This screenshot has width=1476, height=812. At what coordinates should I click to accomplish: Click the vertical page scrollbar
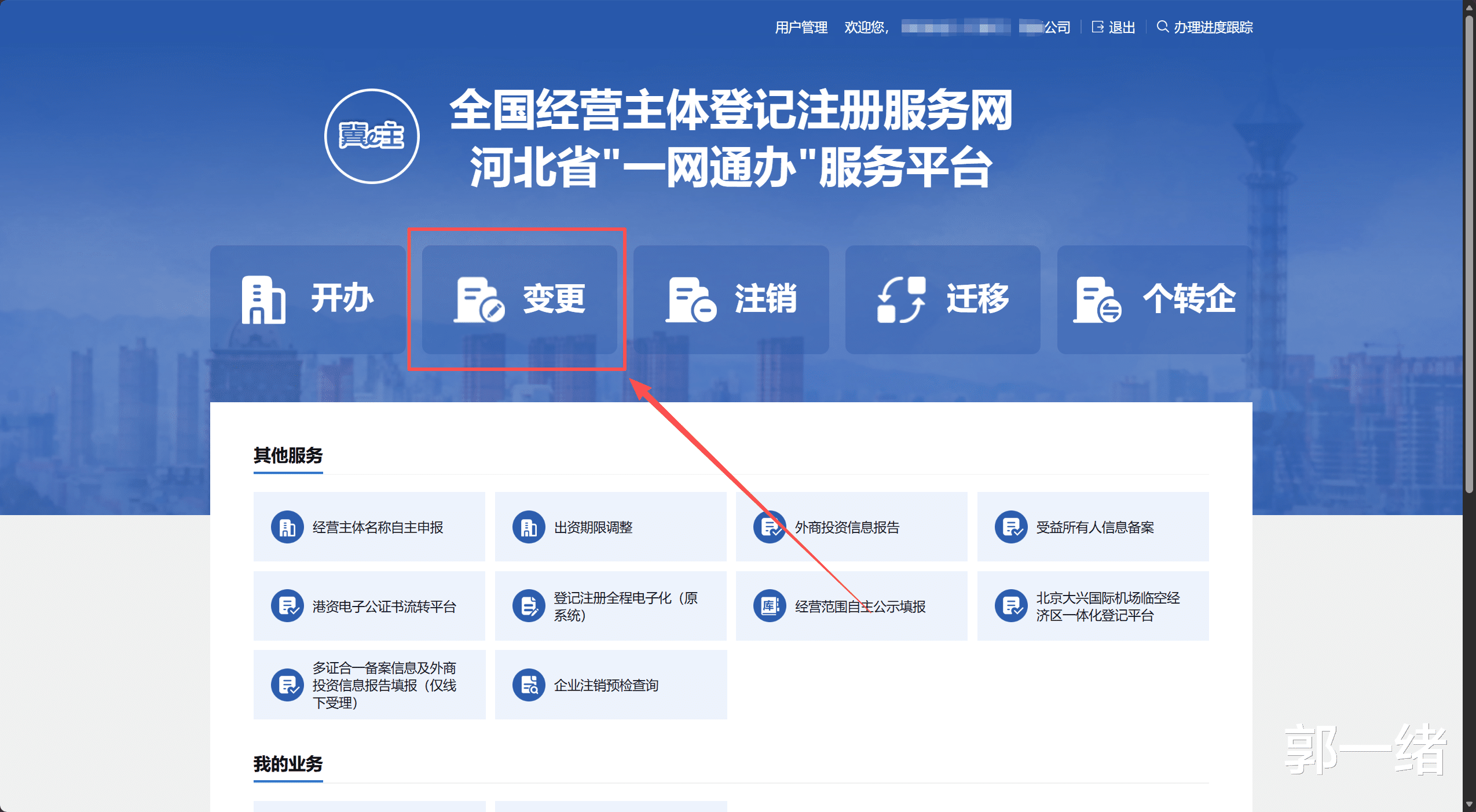[1468, 255]
